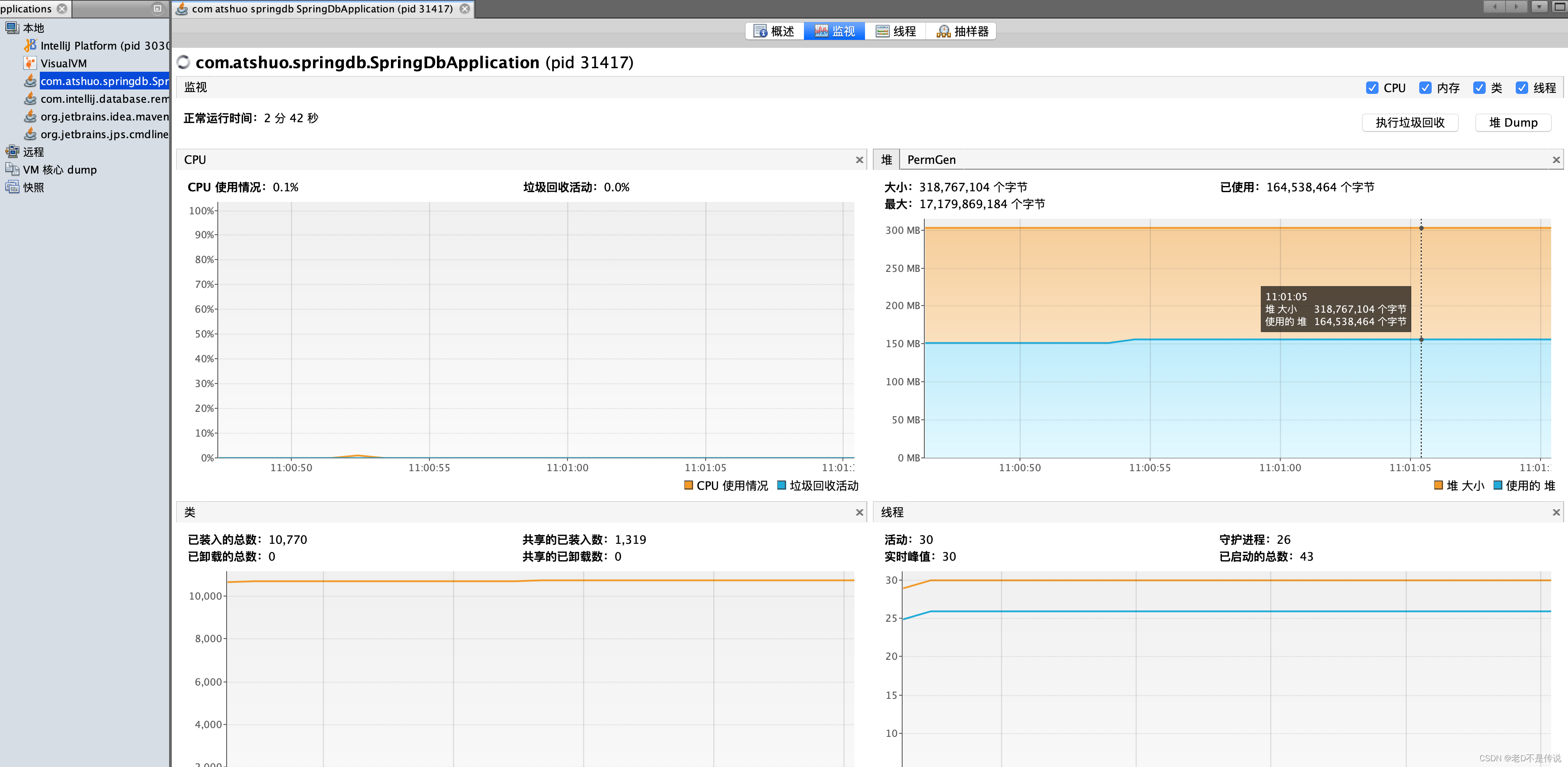This screenshot has height=767, width=1568.
Task: Select the 远程 remote node
Action: (34, 151)
